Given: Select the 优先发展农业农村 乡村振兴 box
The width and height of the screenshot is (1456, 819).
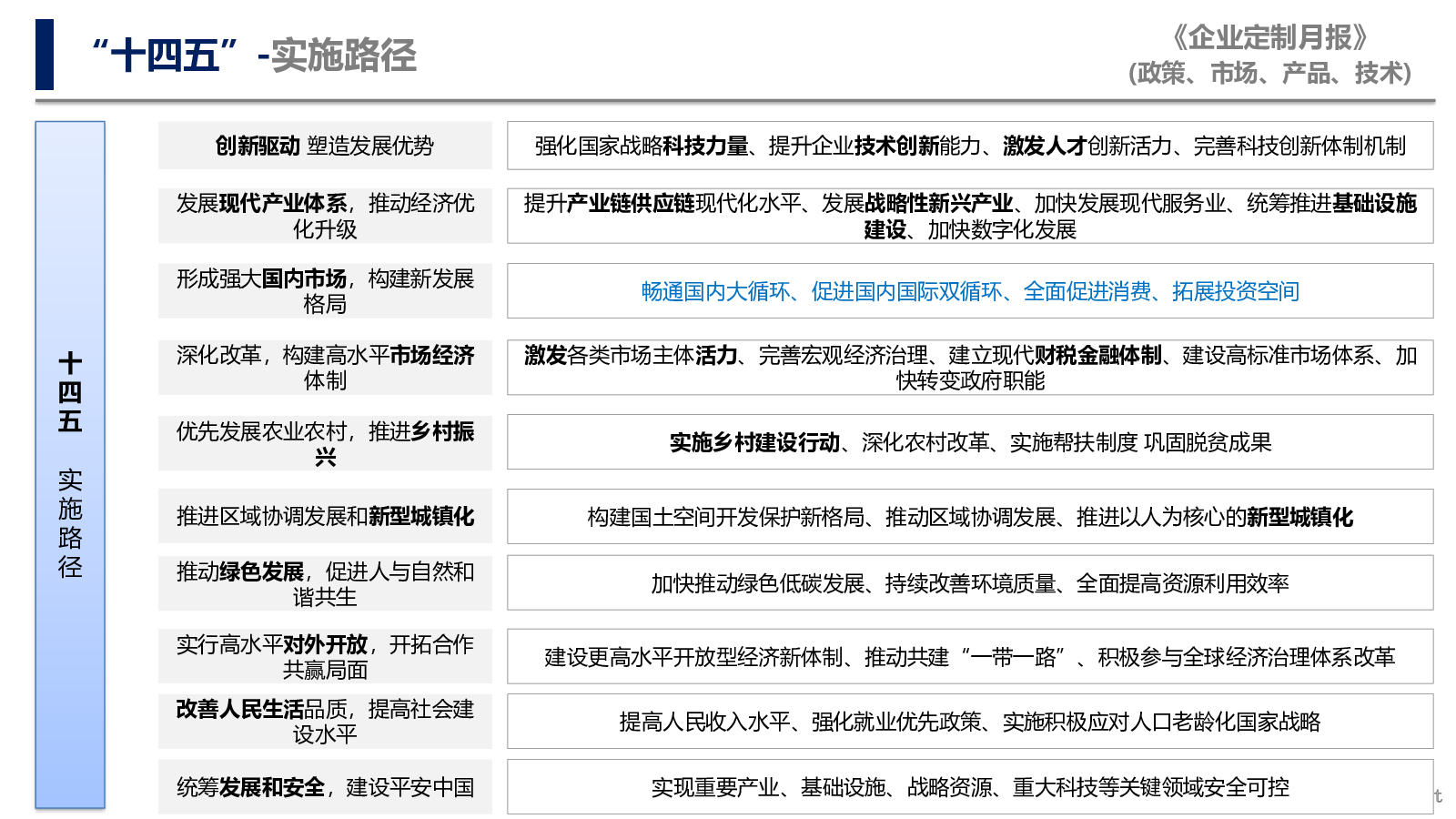Looking at the screenshot, I should [325, 443].
